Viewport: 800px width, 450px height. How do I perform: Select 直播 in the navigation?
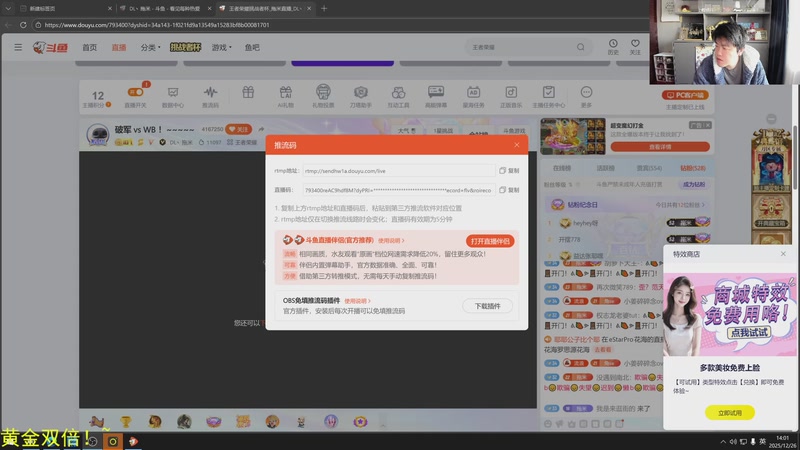click(119, 47)
